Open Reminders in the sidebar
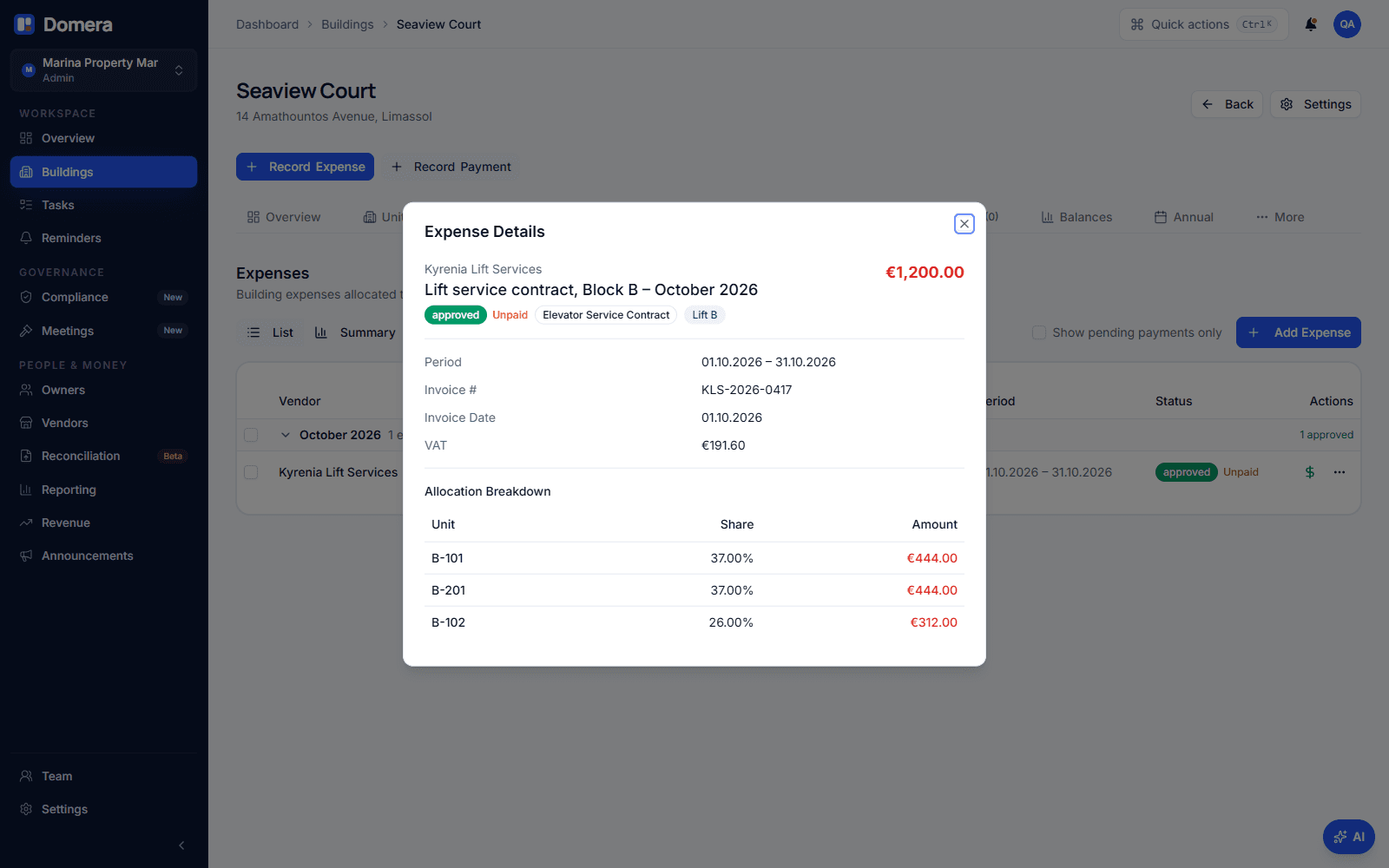 (x=104, y=238)
